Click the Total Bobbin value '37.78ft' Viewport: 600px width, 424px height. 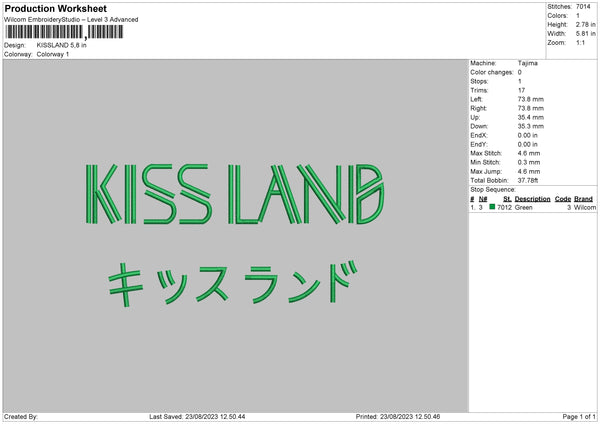pyautogui.click(x=528, y=180)
